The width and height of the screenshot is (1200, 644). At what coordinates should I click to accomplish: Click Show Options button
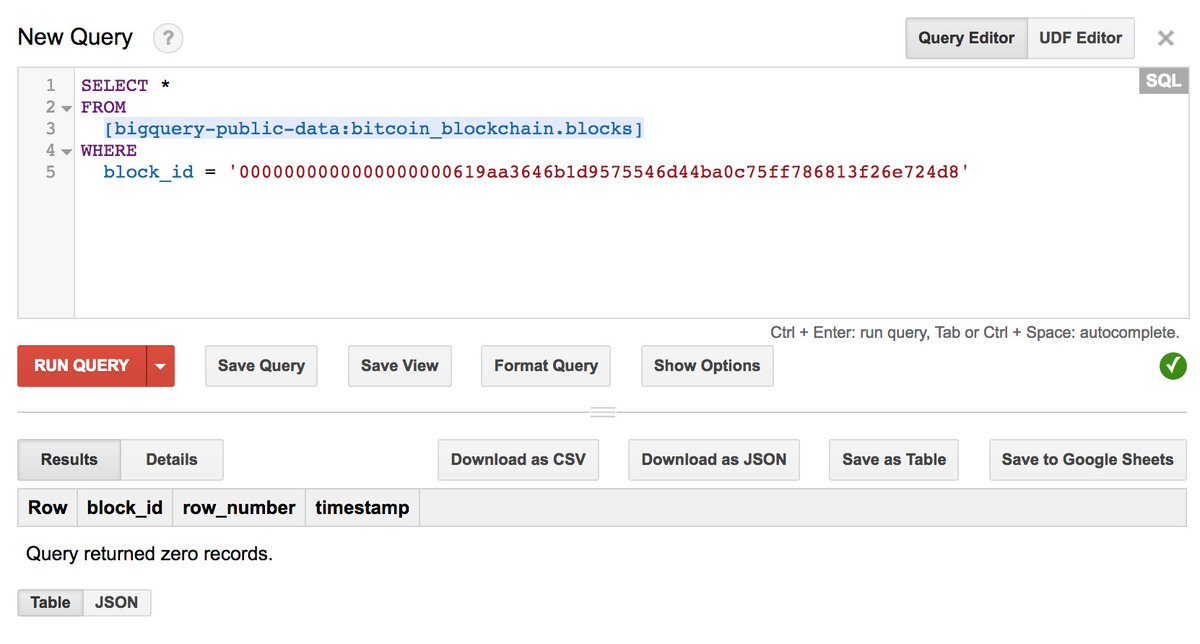click(x=707, y=366)
